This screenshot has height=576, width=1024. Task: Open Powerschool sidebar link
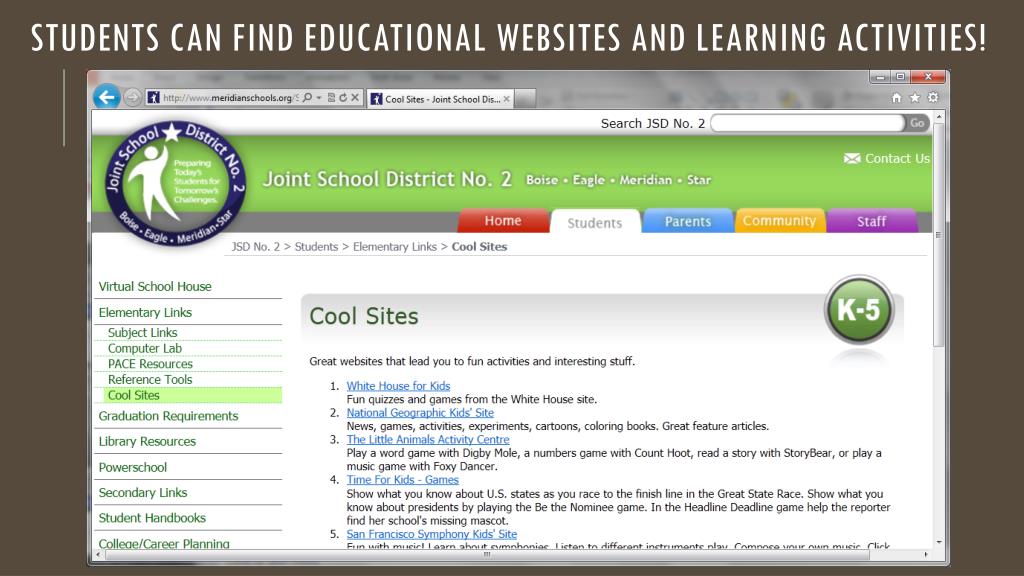pos(133,468)
